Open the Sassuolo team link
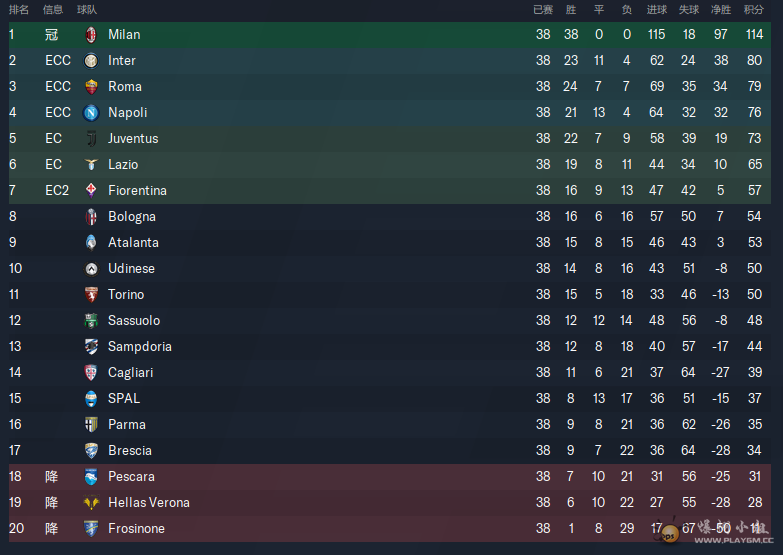783x555 pixels. coord(134,320)
